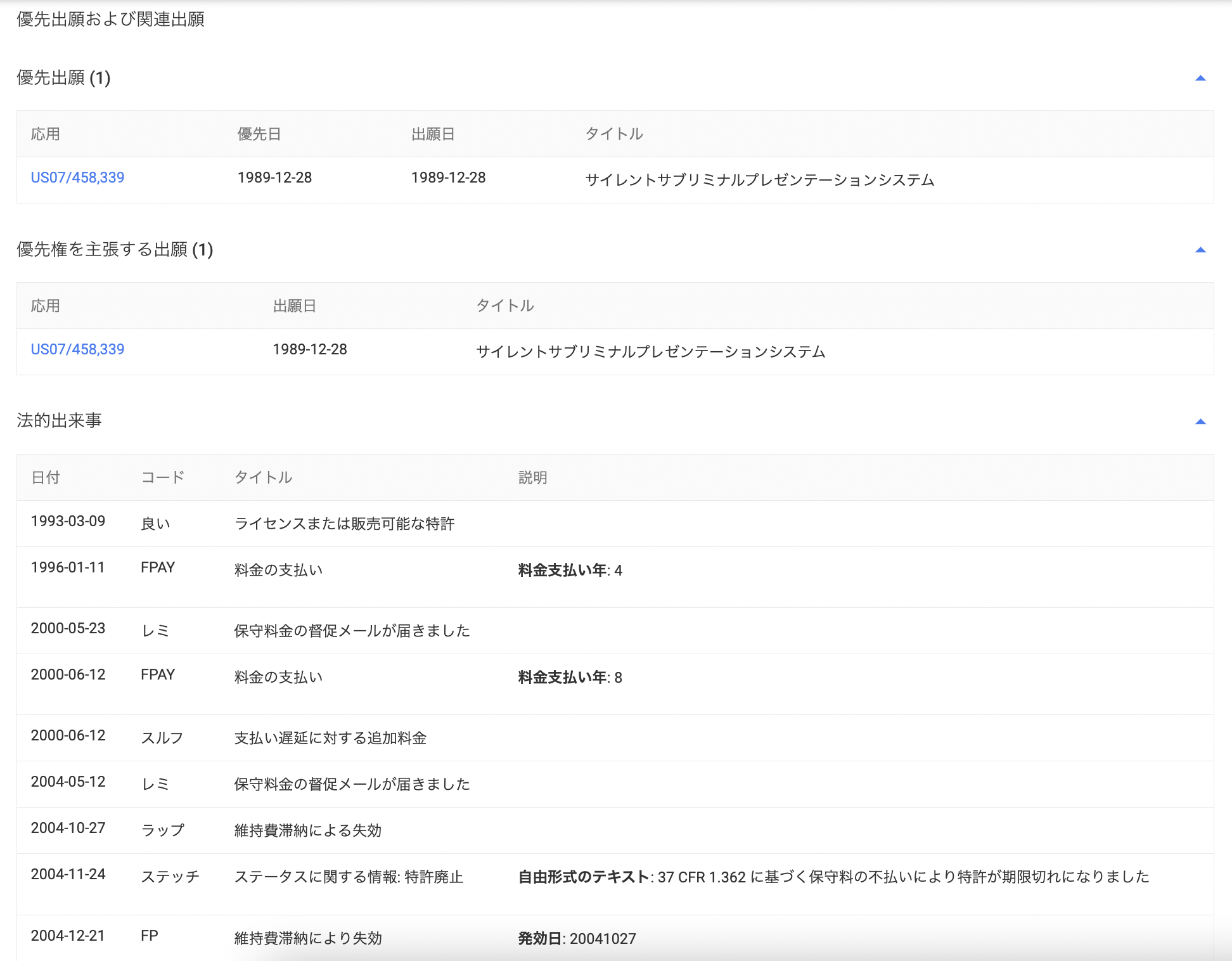This screenshot has width=1232, height=961.
Task: Click the 優先出願および関連出願 heading
Action: 110,20
